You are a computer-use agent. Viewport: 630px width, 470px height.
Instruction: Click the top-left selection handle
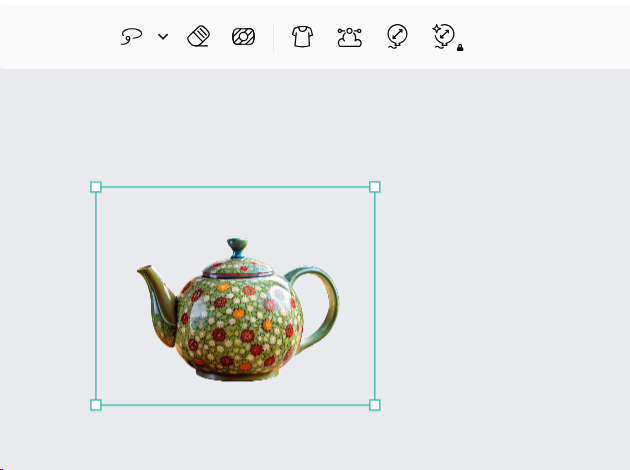click(x=96, y=187)
